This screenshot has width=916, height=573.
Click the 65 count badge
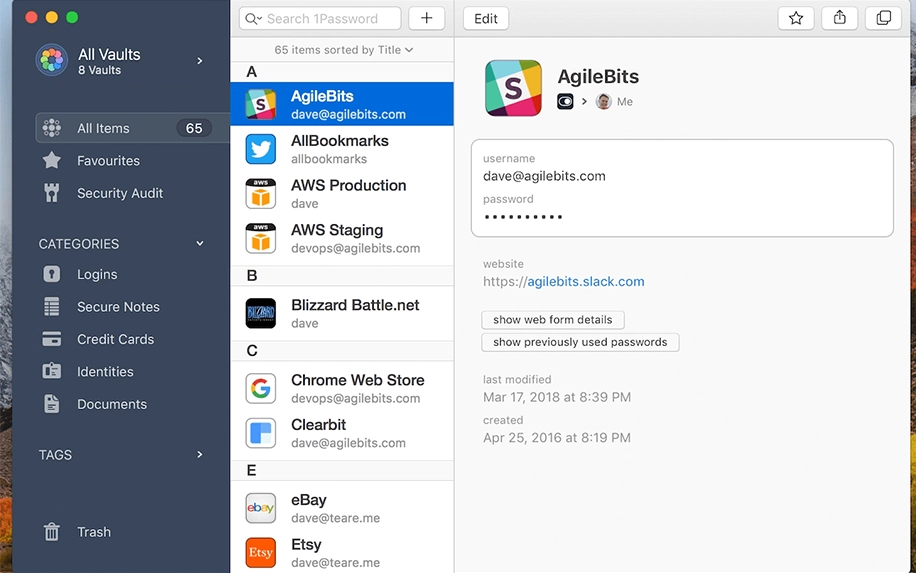coord(194,128)
